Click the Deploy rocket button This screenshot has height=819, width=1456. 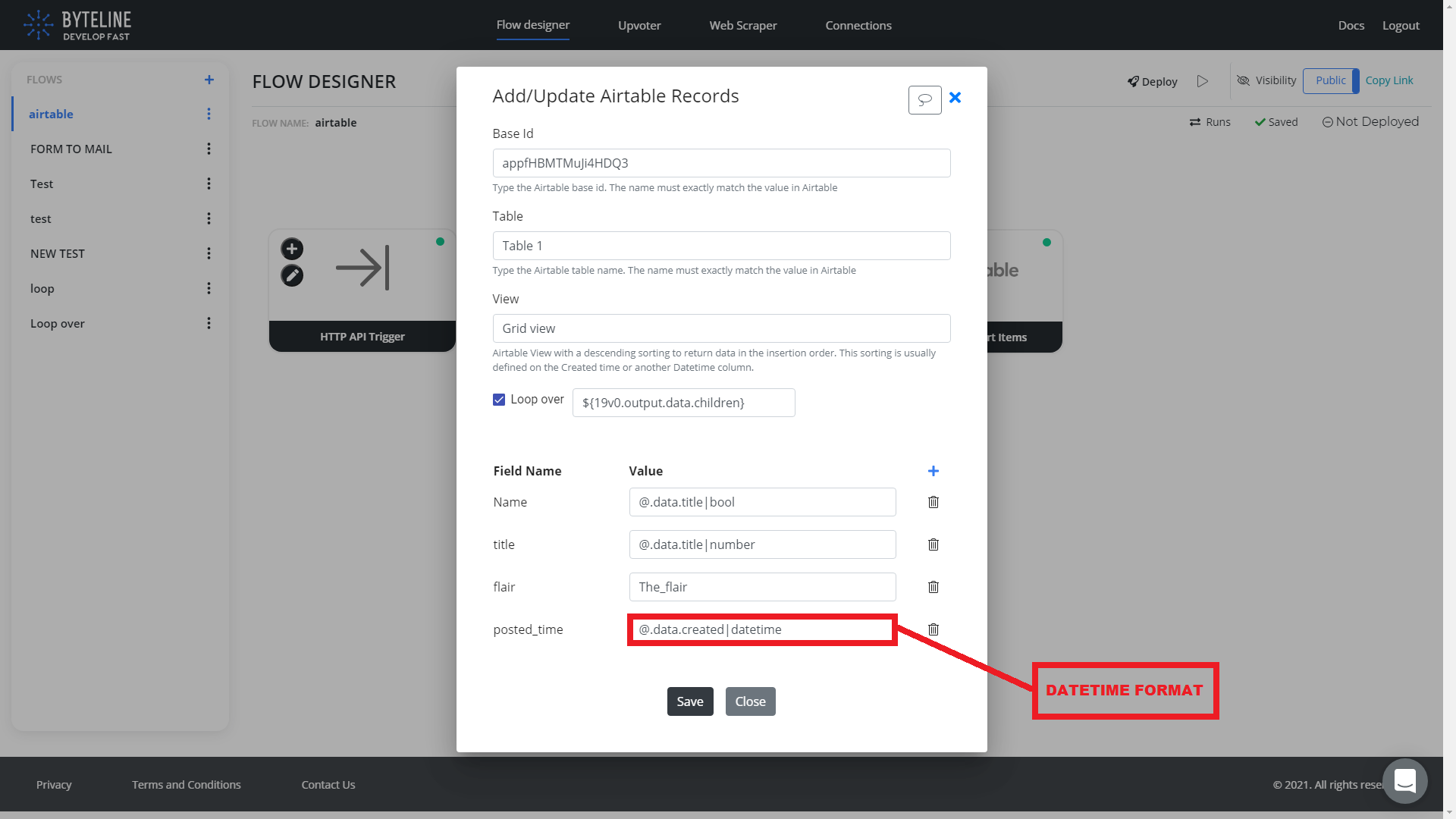(1152, 81)
